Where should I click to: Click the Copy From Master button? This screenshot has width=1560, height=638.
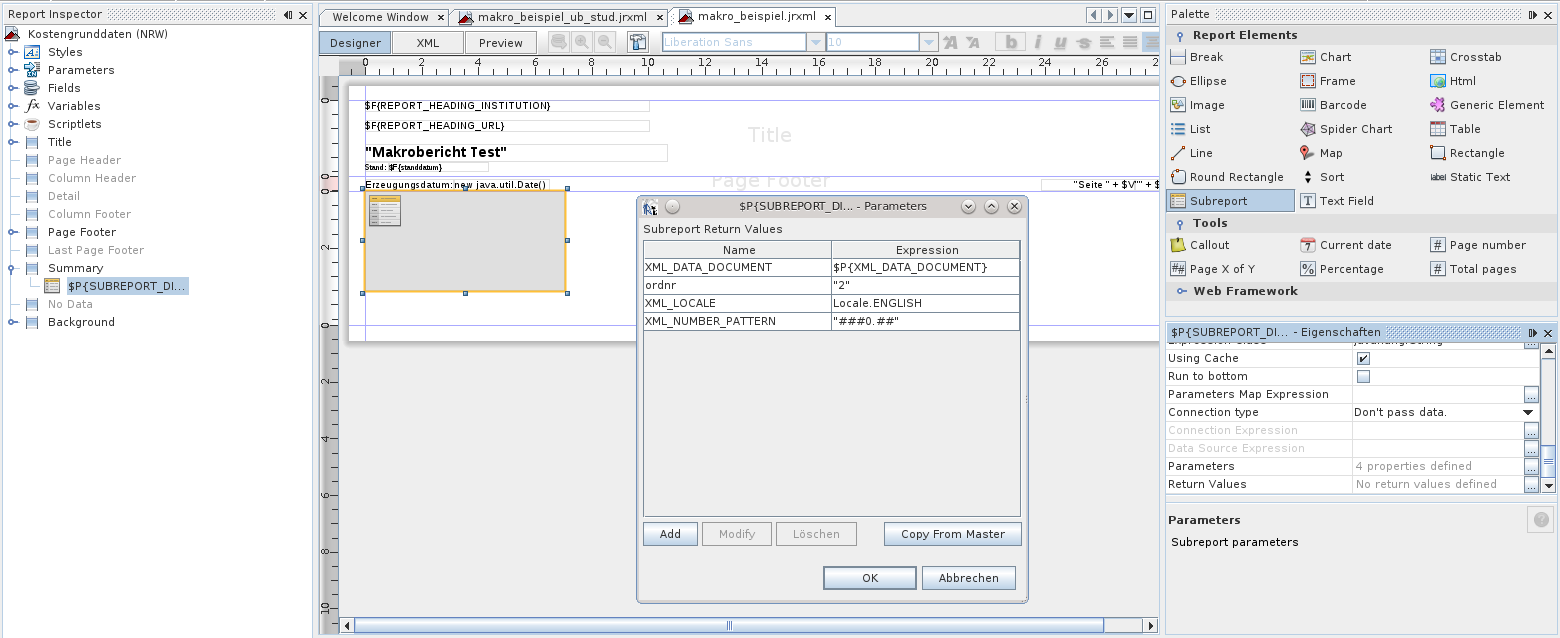[x=952, y=534]
